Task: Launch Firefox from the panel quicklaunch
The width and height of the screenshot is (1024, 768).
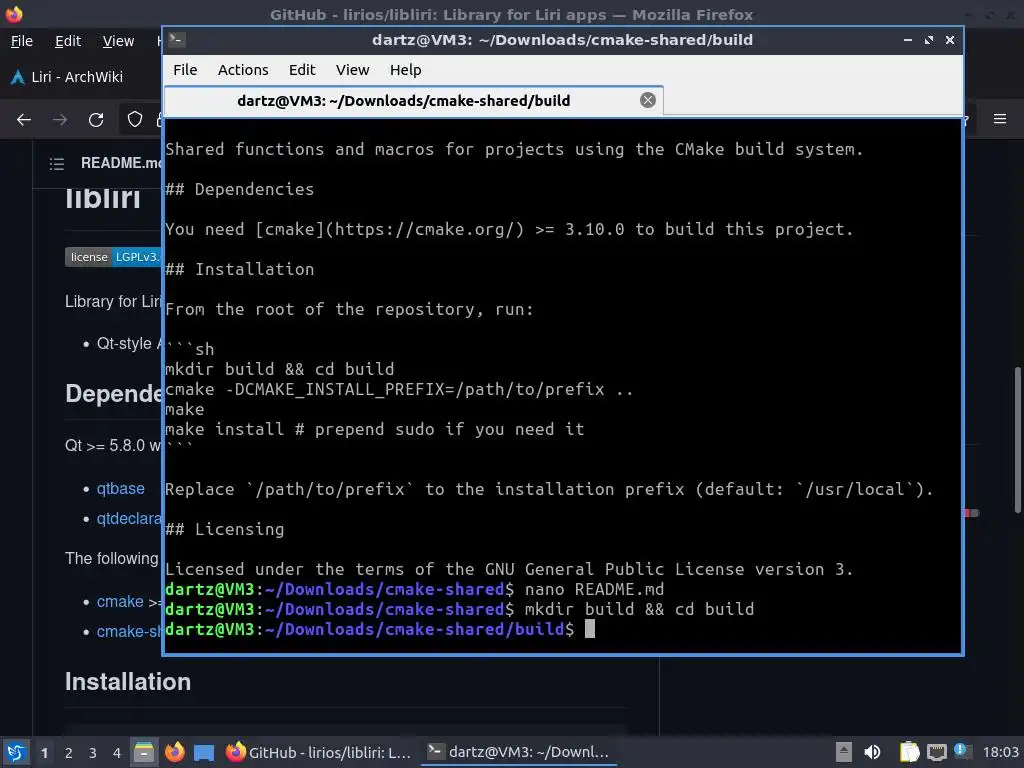Action: [x=174, y=752]
